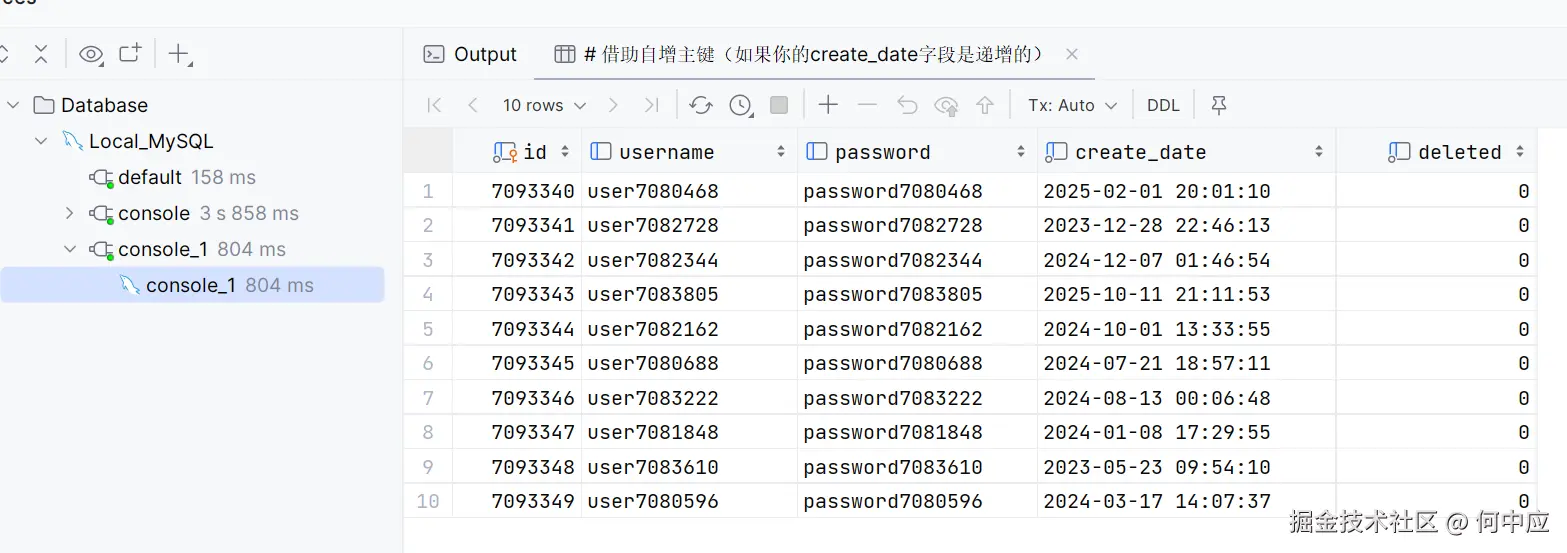Go to first page of results
This screenshot has width=1567, height=553.
(434, 105)
